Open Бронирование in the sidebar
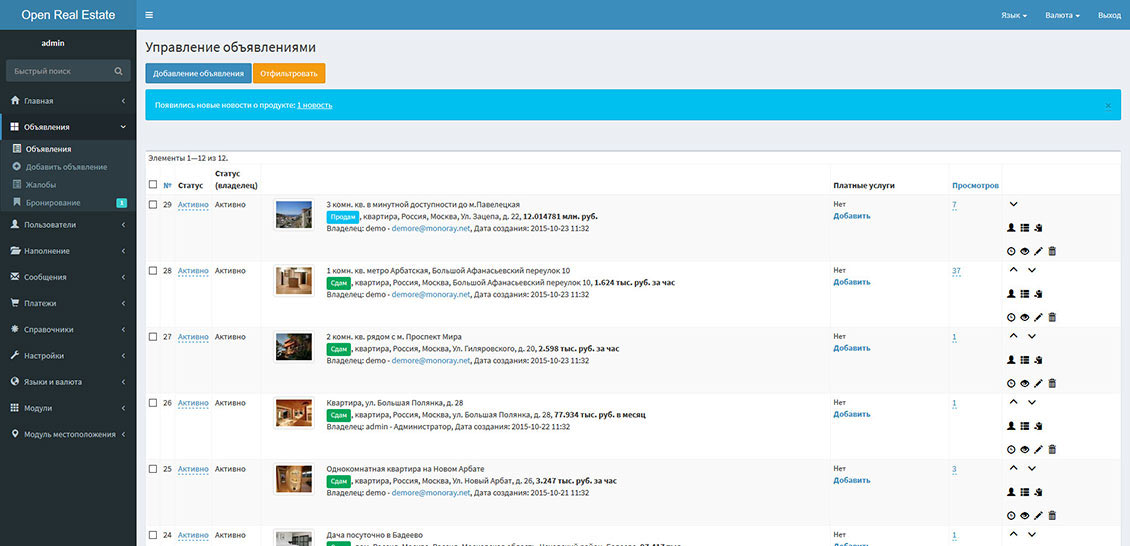The width and height of the screenshot is (1130, 546). tap(53, 203)
